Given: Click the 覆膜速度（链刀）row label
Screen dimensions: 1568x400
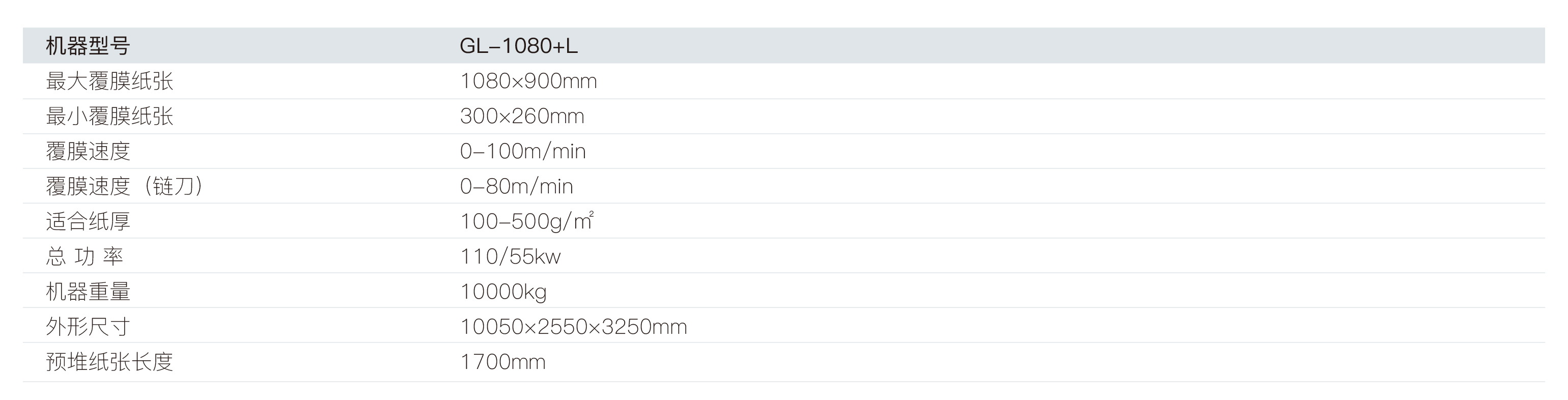Looking at the screenshot, I should [x=124, y=186].
